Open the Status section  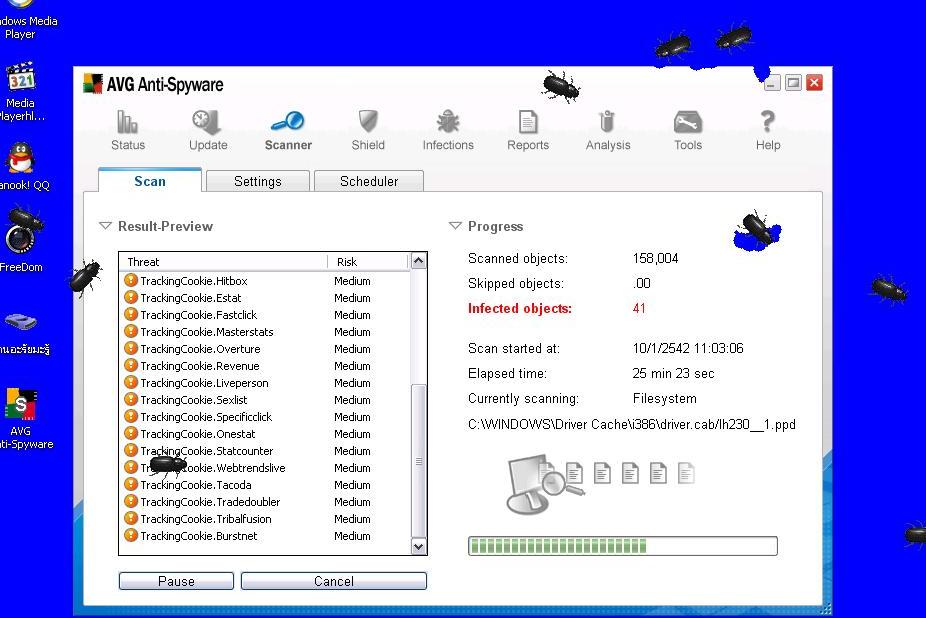pyautogui.click(x=128, y=130)
